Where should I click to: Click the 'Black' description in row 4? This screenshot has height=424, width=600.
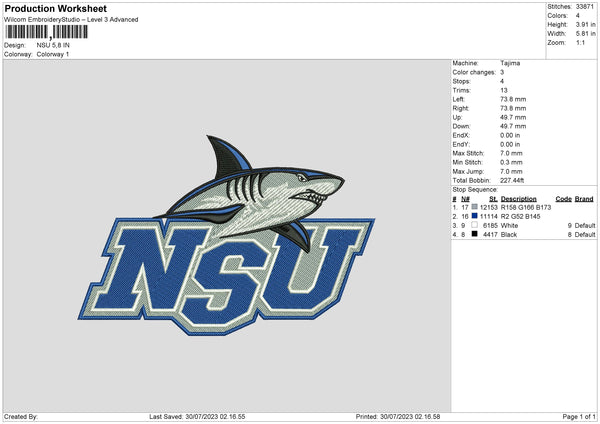pos(509,235)
